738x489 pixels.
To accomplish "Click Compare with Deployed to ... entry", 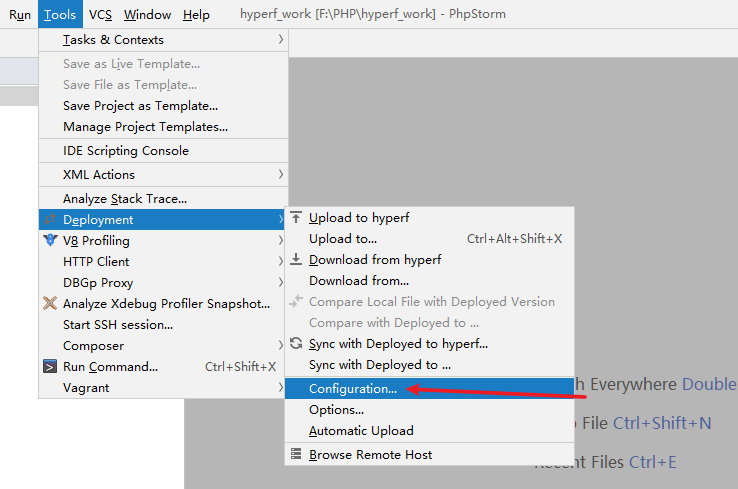I will 429,323.
